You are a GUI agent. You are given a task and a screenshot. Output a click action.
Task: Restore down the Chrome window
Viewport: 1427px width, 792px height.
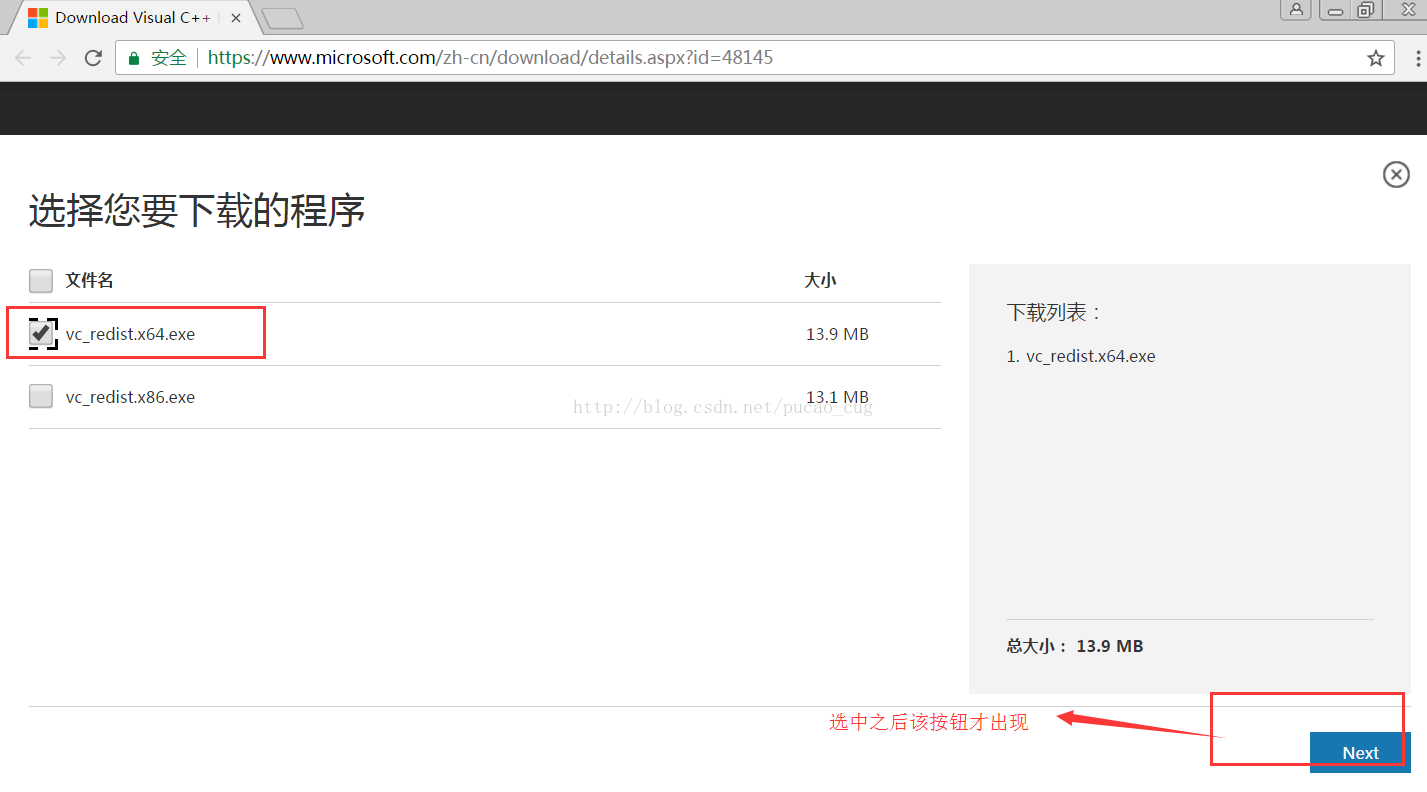click(x=1365, y=10)
